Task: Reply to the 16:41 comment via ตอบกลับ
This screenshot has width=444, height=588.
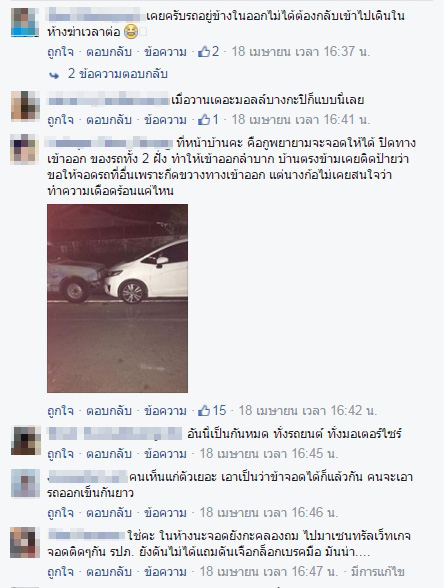Action: pyautogui.click(x=109, y=120)
